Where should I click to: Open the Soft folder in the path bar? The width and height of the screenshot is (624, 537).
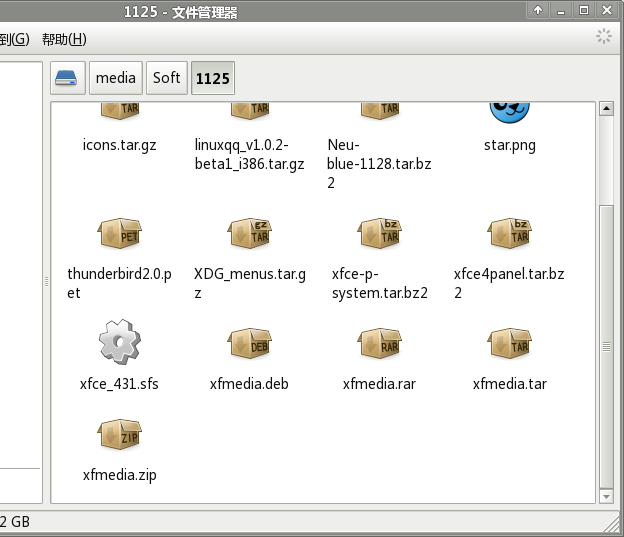pyautogui.click(x=167, y=78)
